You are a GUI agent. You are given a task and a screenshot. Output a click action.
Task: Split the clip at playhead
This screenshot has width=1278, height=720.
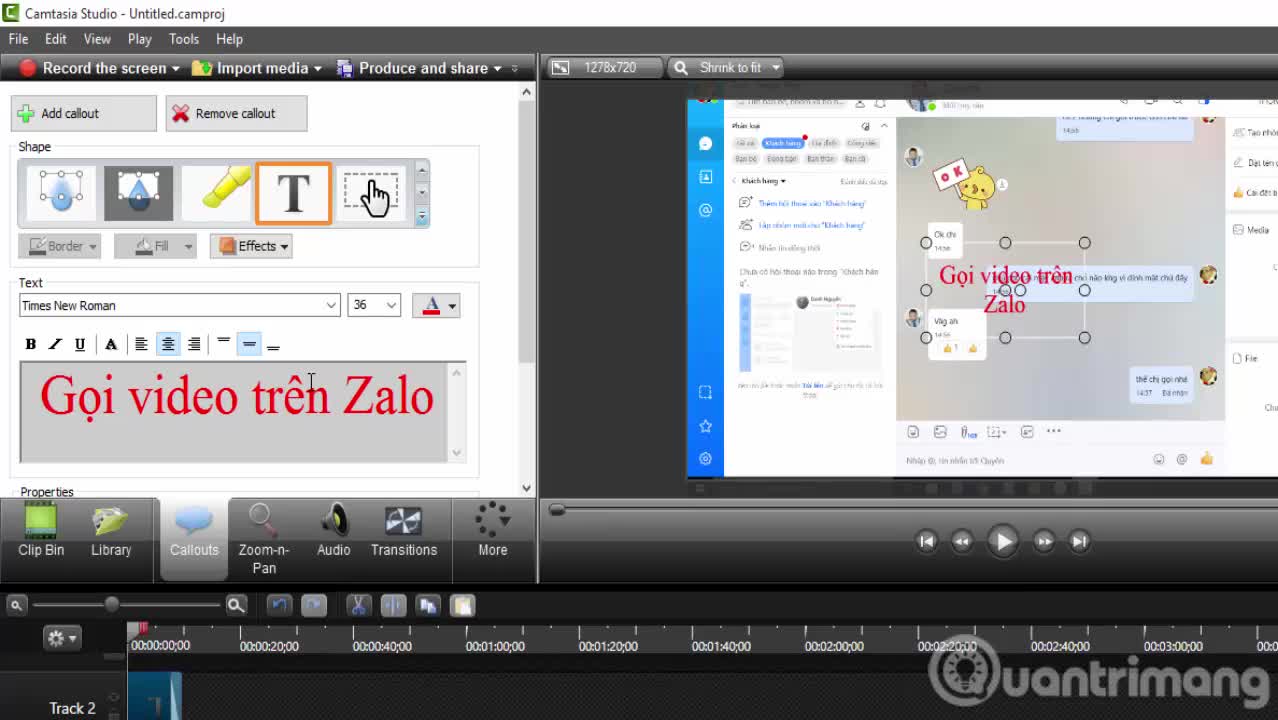point(393,605)
